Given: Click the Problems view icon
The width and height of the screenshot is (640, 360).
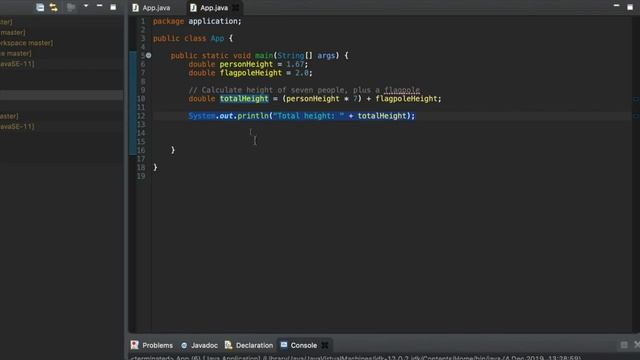Looking at the screenshot, I should pyautogui.click(x=134, y=345).
